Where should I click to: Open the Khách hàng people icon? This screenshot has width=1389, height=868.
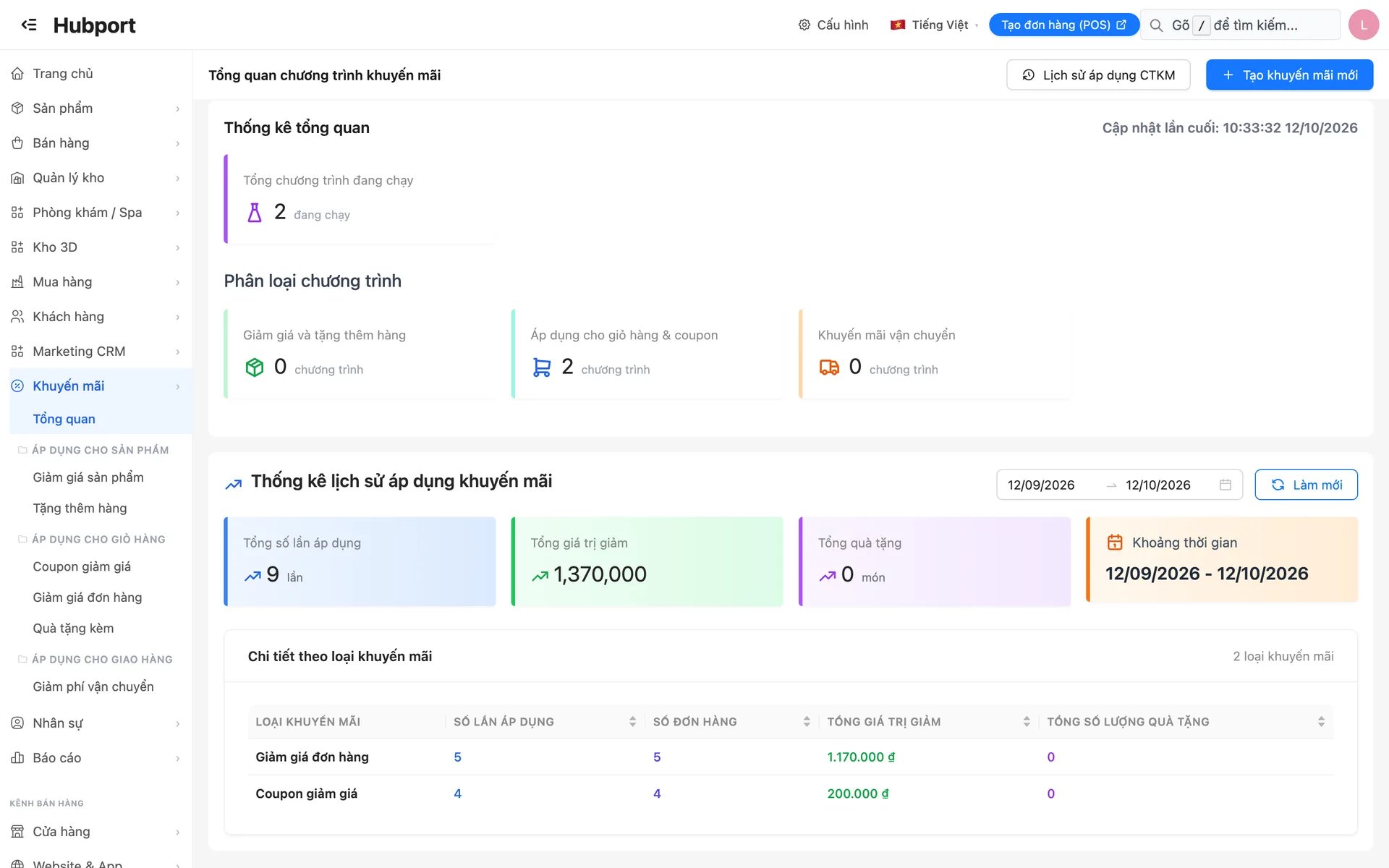click(x=17, y=317)
